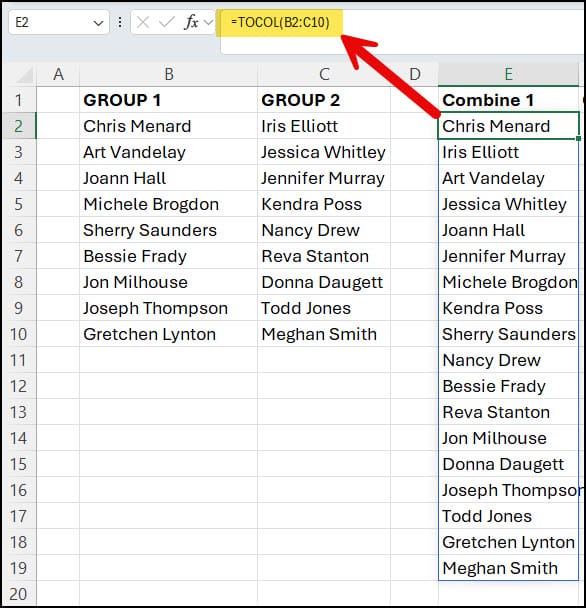Click cell E12 containing Bessie Frady
586x608 pixels.
[x=508, y=386]
